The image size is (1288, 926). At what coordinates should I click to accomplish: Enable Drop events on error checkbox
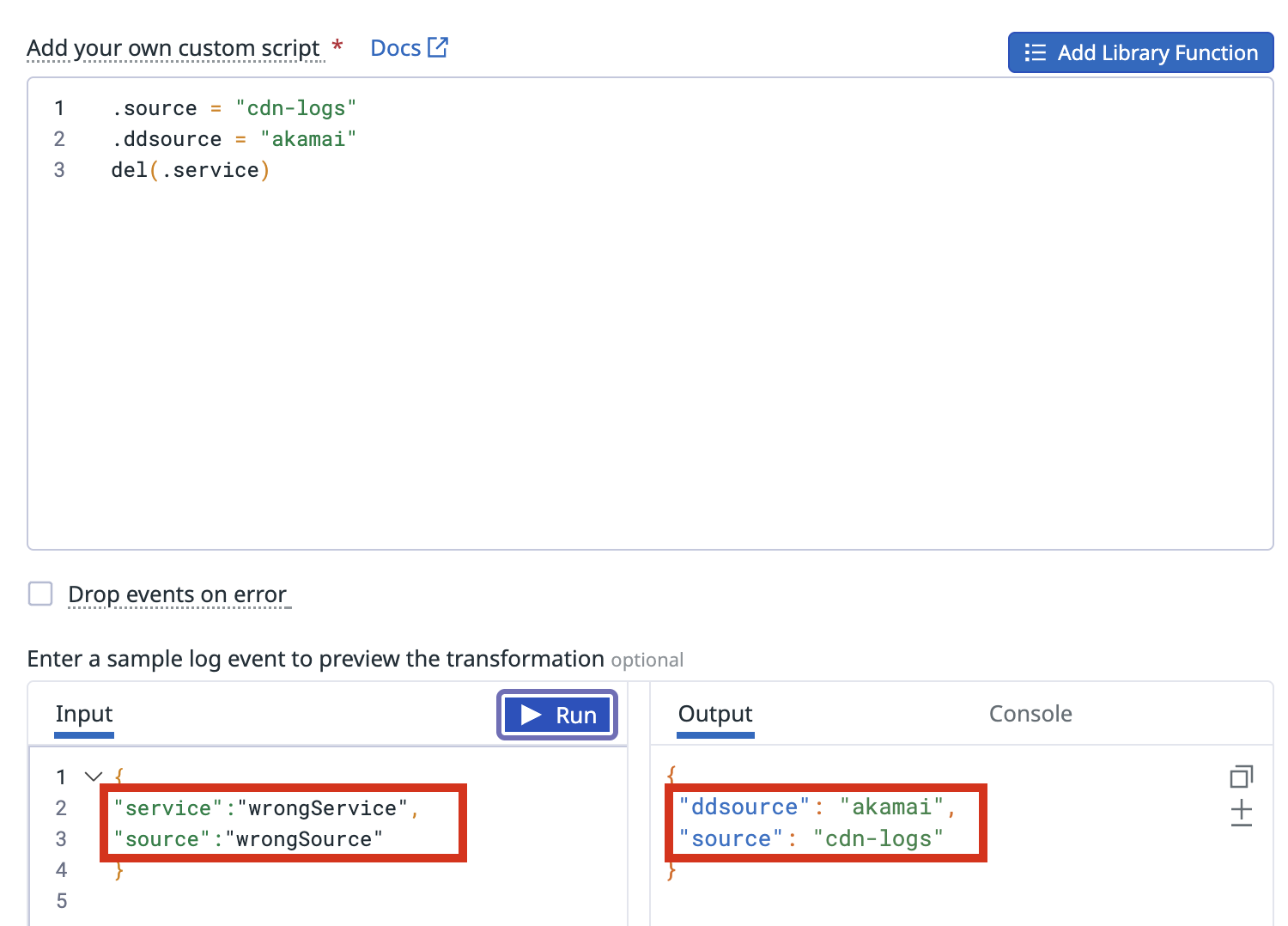(40, 594)
